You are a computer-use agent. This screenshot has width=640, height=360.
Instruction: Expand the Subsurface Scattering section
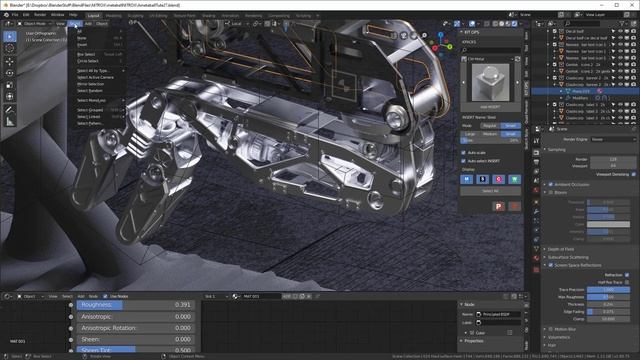pyautogui.click(x=568, y=257)
